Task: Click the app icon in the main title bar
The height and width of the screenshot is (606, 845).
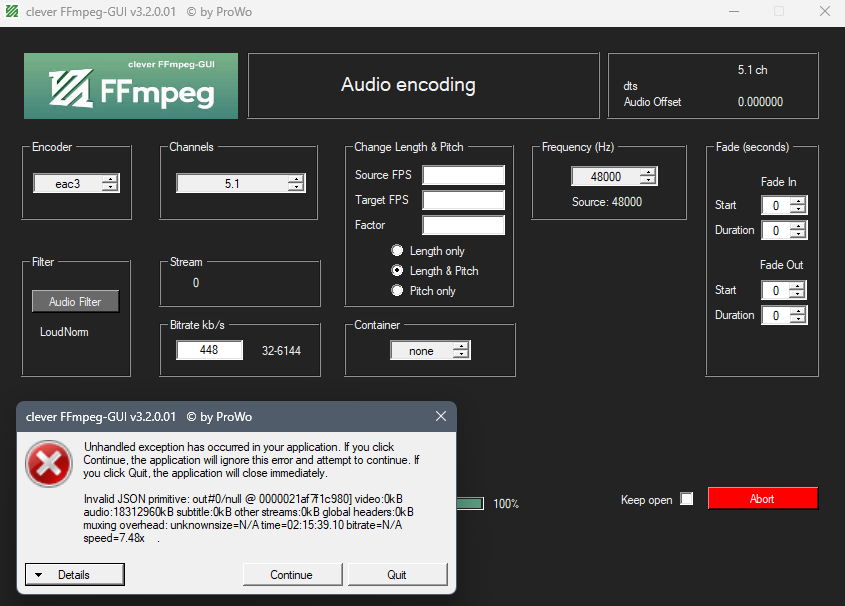Action: 12,11
